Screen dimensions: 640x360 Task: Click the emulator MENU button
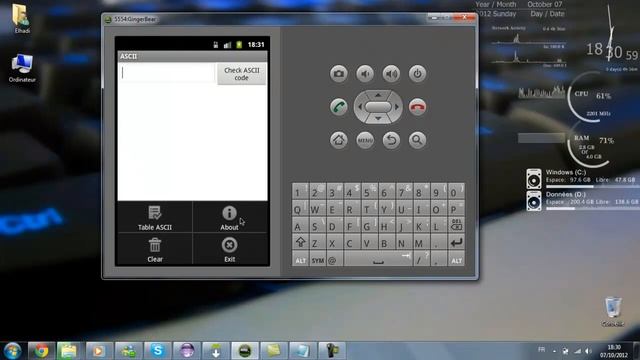click(365, 140)
